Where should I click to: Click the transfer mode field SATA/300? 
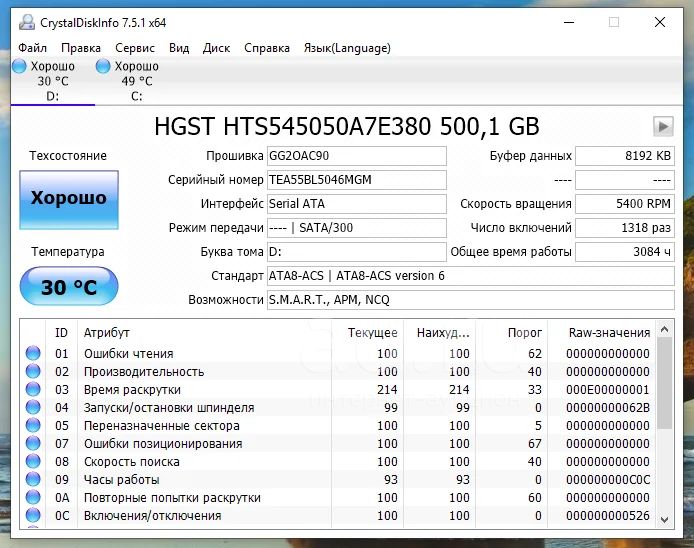tap(357, 228)
